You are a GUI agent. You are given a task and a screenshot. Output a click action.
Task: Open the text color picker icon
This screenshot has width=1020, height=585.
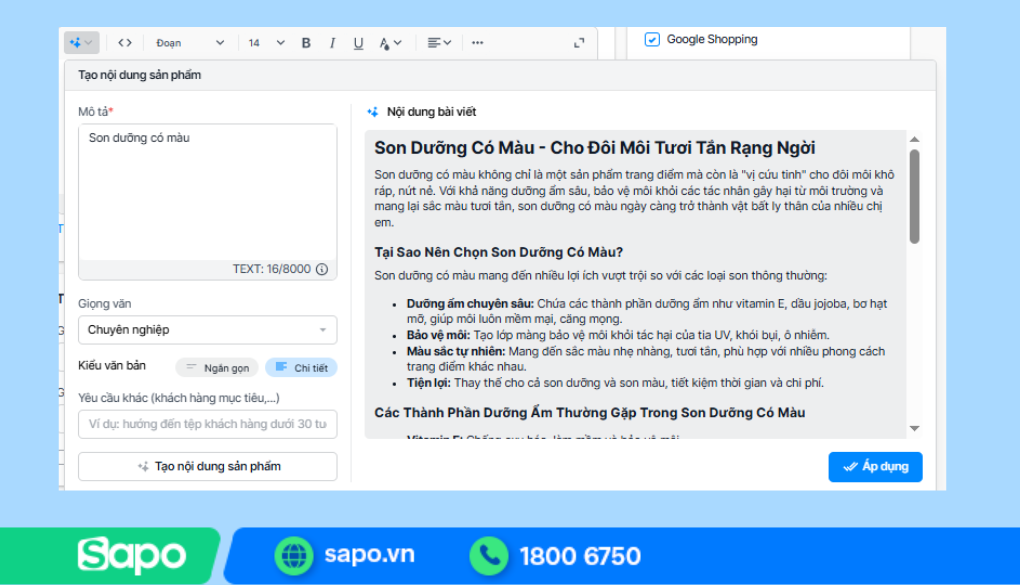[x=387, y=42]
